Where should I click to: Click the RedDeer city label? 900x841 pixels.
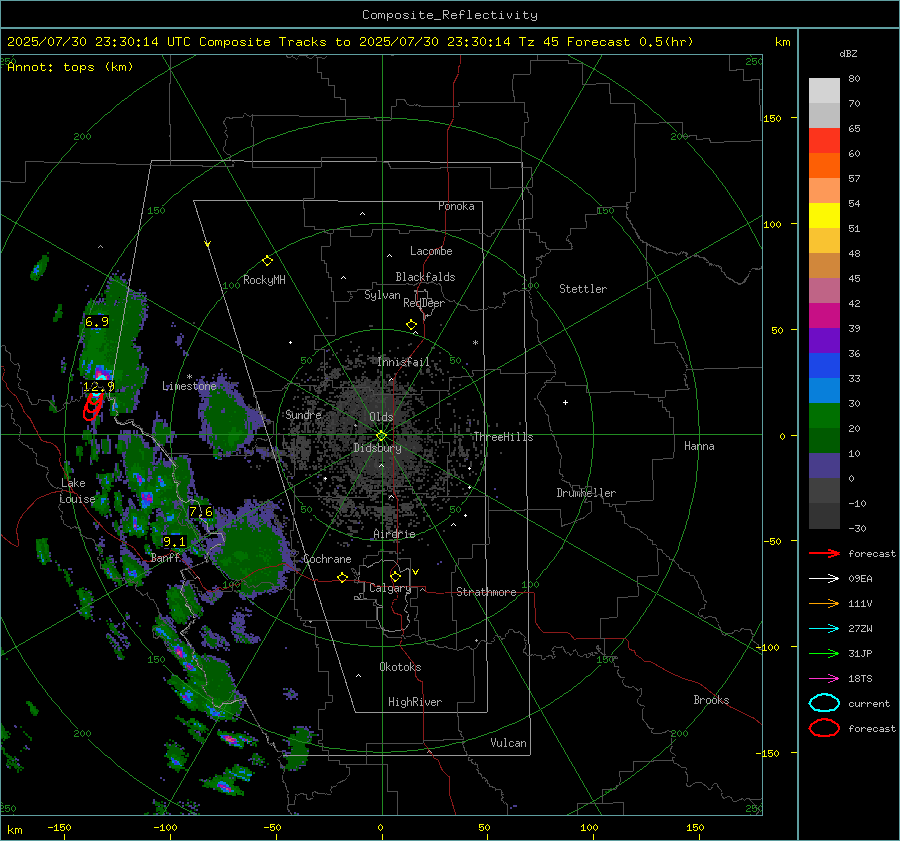[424, 303]
